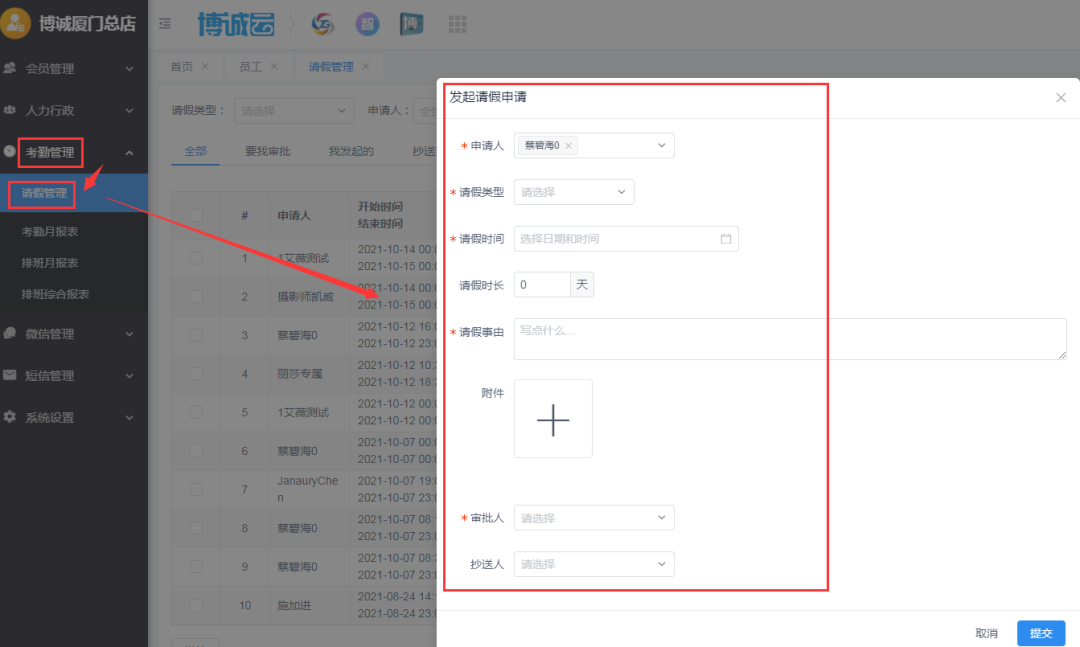1080x647 pixels.
Task: Open the app grid icon in top bar
Action: point(457,23)
